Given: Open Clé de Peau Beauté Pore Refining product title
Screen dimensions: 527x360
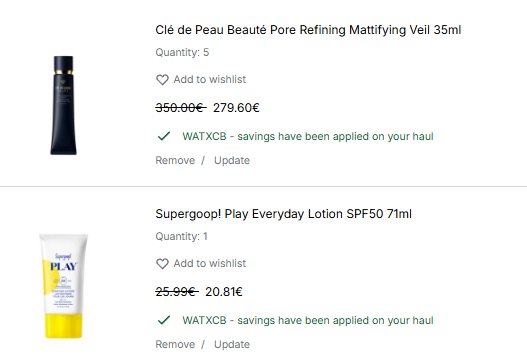Looking at the screenshot, I should point(308,30).
